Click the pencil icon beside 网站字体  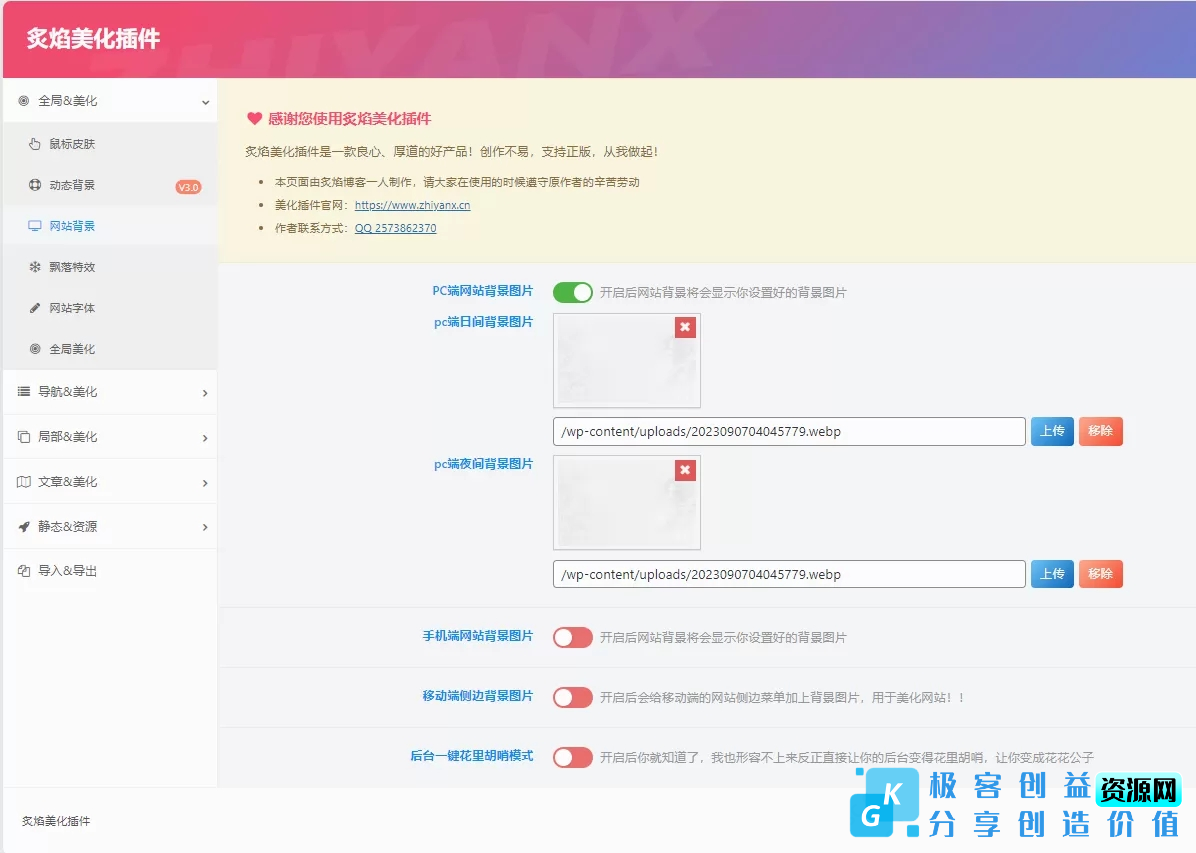point(35,308)
